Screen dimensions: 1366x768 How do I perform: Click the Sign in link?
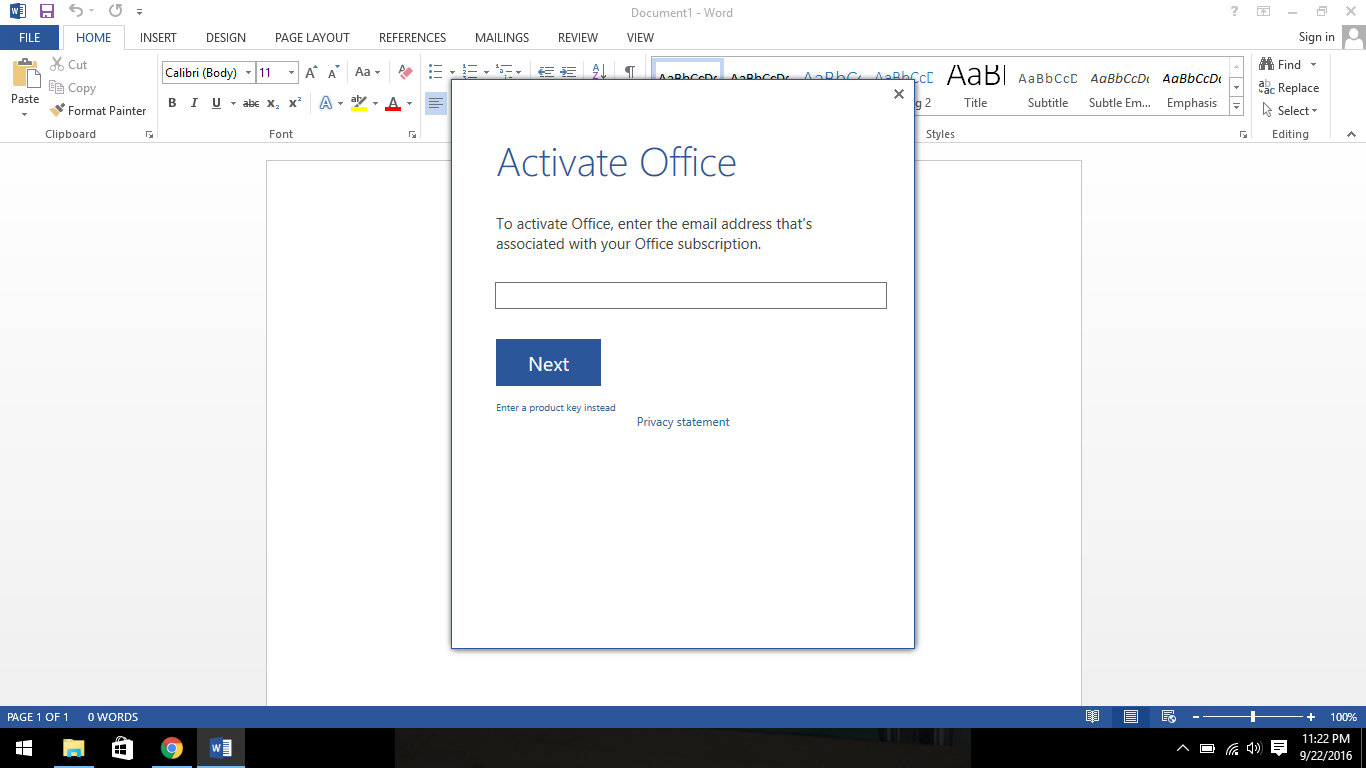(1316, 37)
